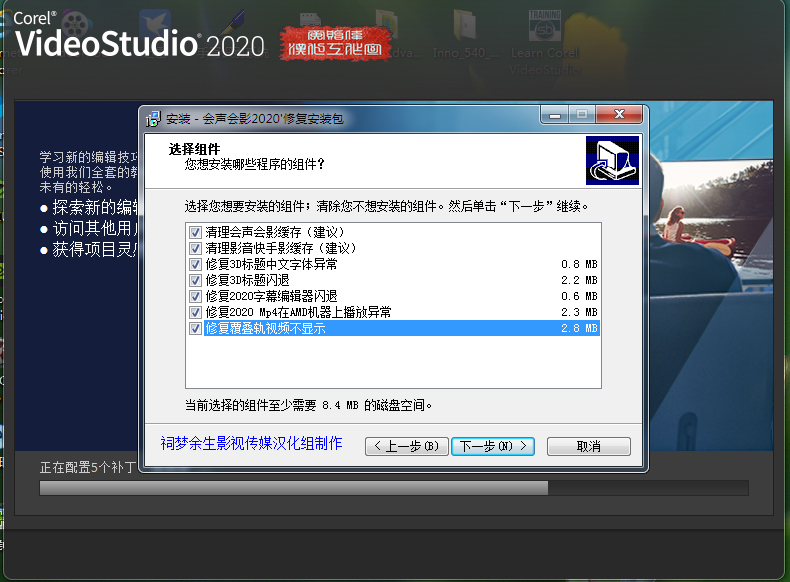790x582 pixels.
Task: Minimize the 修复安装包 installer dialog
Action: (x=555, y=114)
